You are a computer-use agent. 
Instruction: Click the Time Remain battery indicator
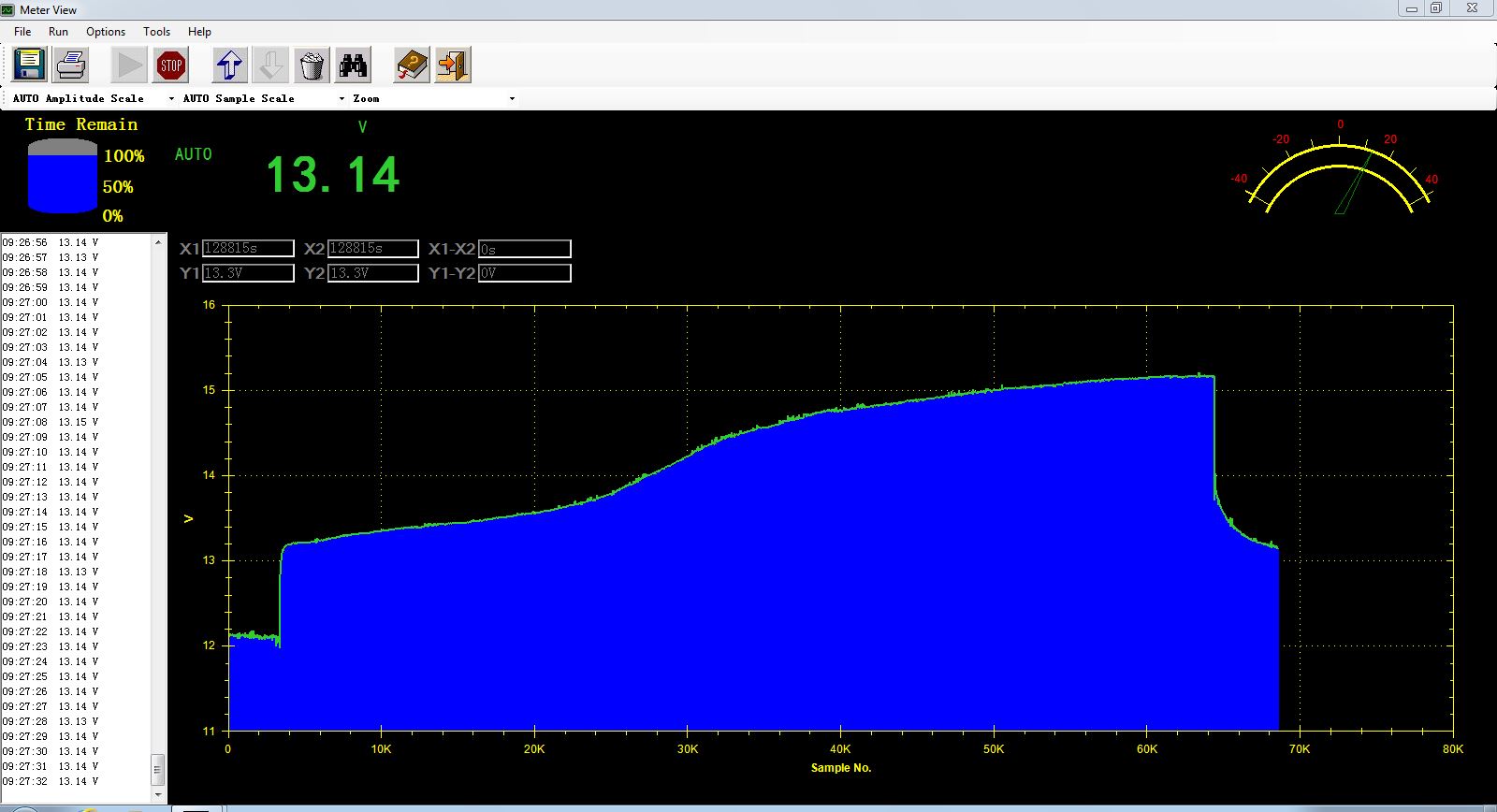63,176
